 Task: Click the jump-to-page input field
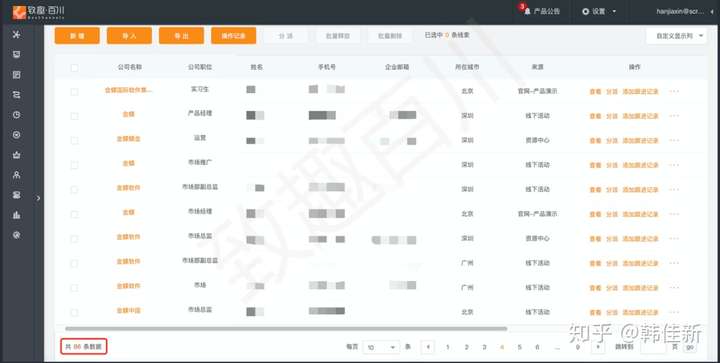(653, 347)
